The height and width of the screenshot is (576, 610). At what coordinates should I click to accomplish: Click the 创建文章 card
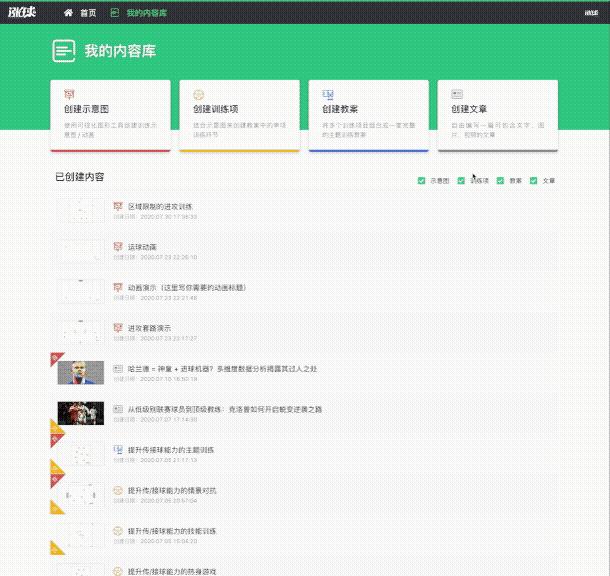click(x=498, y=116)
